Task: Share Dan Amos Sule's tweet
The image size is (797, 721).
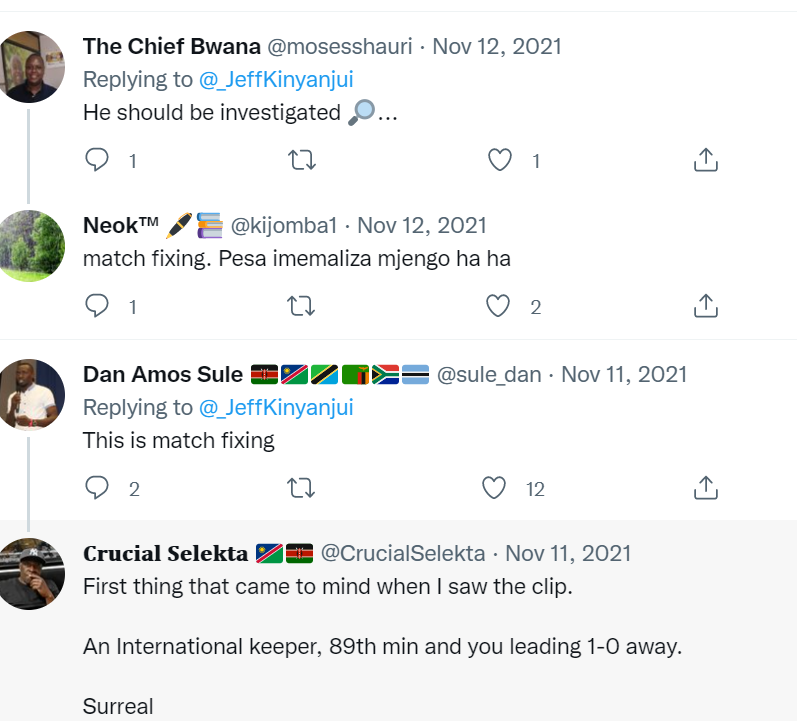Action: click(x=706, y=488)
